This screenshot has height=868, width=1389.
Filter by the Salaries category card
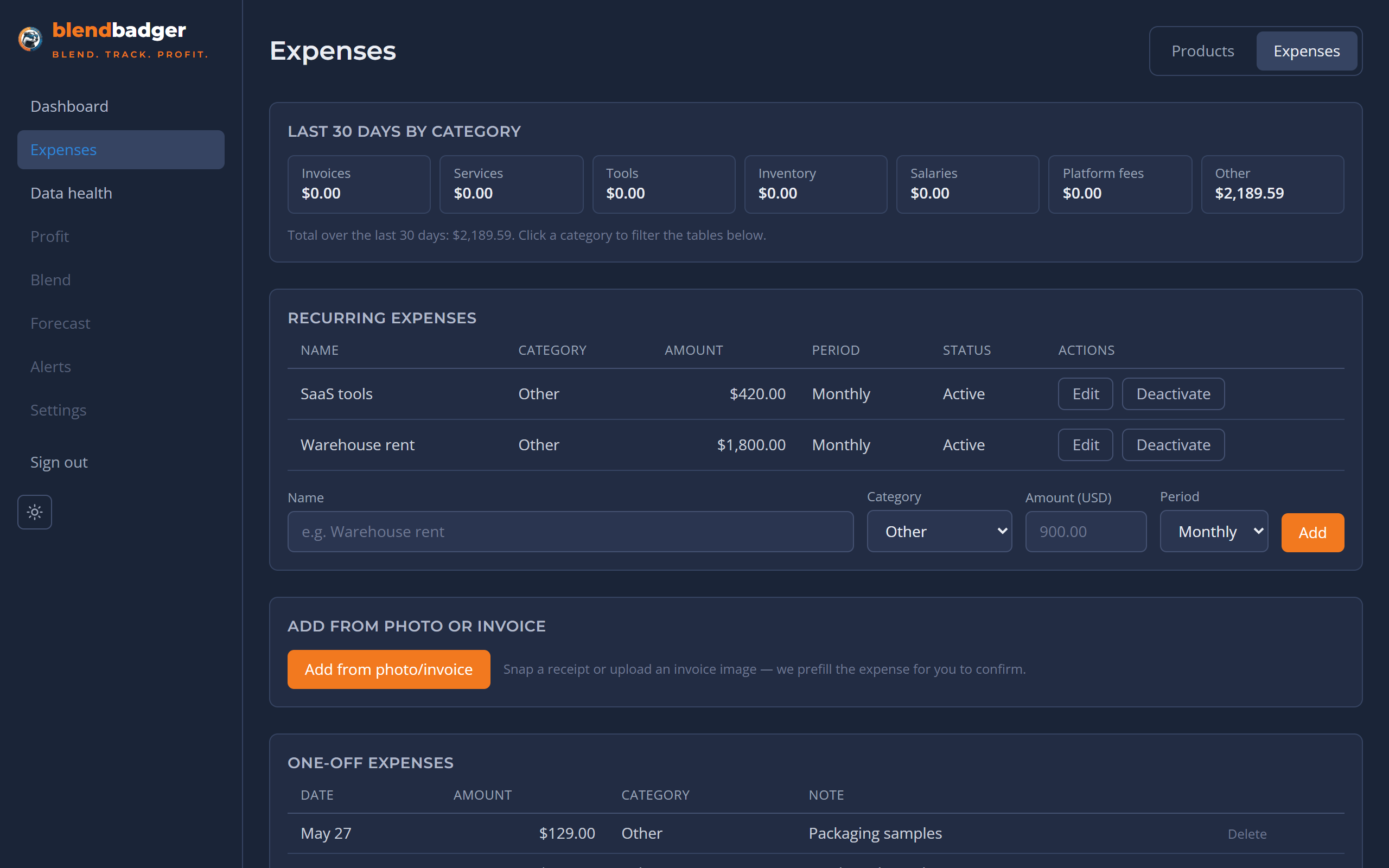(x=968, y=184)
